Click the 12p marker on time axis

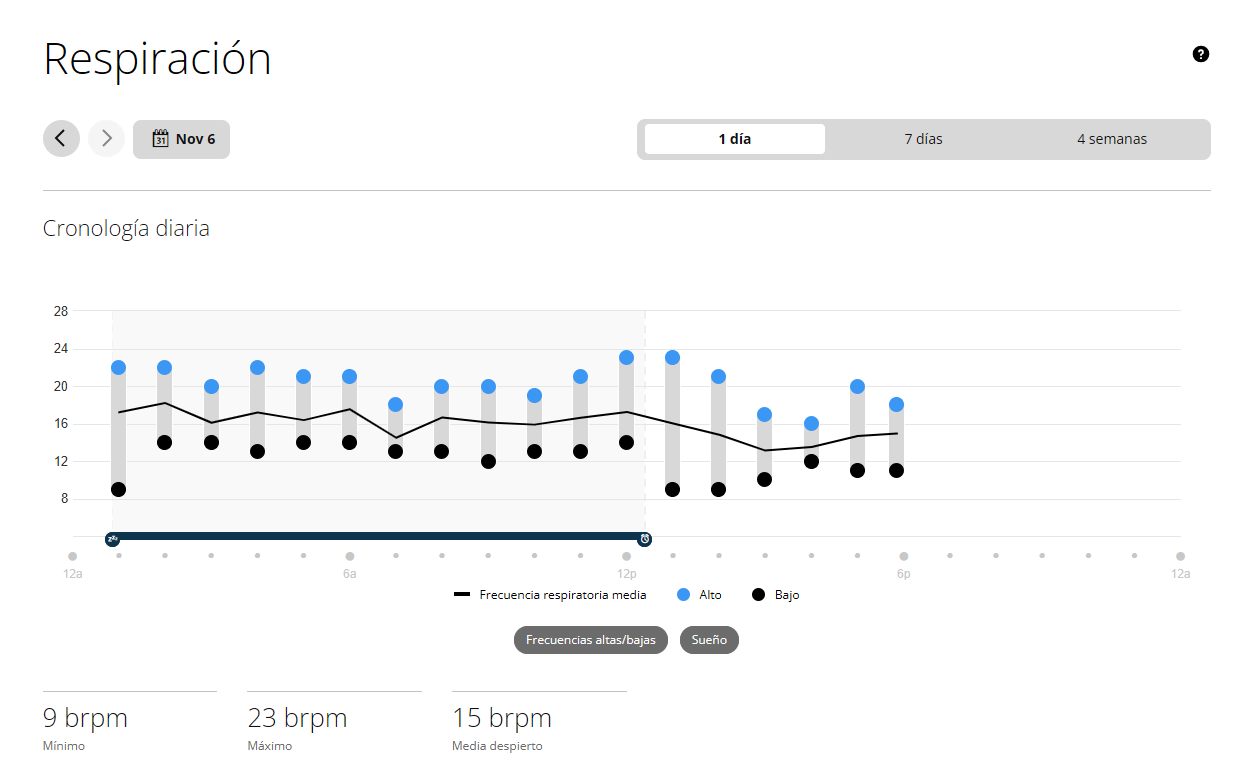627,556
